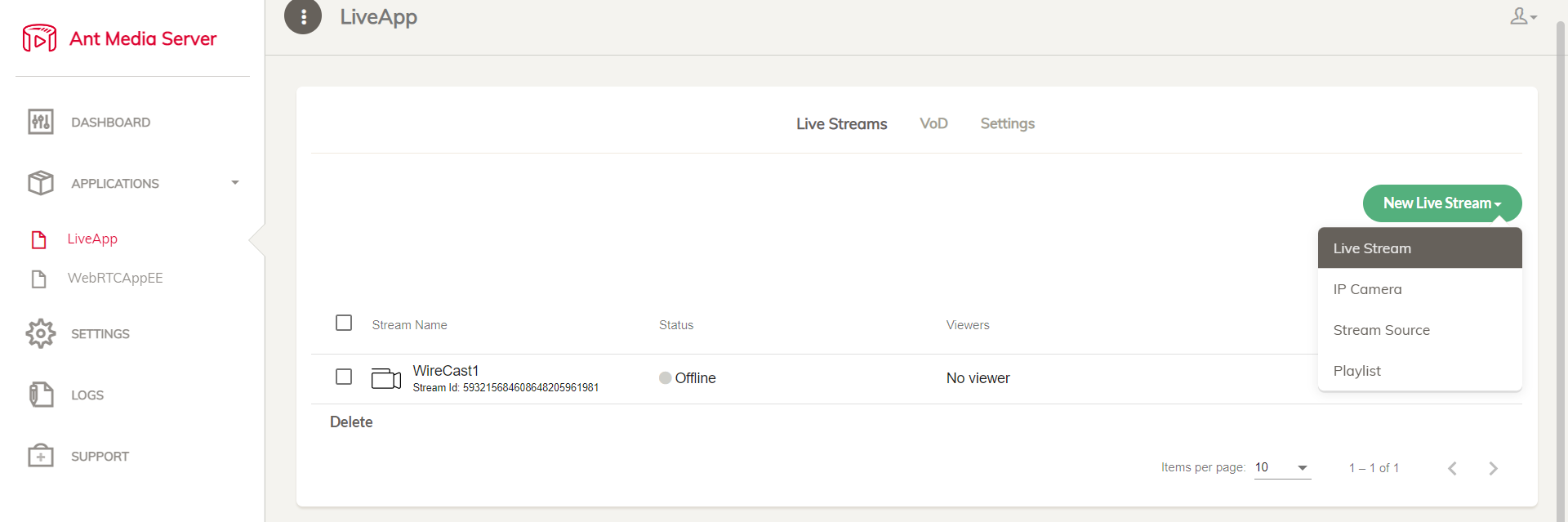1568x522 pixels.
Task: Open the Support page link
Action: (100, 457)
